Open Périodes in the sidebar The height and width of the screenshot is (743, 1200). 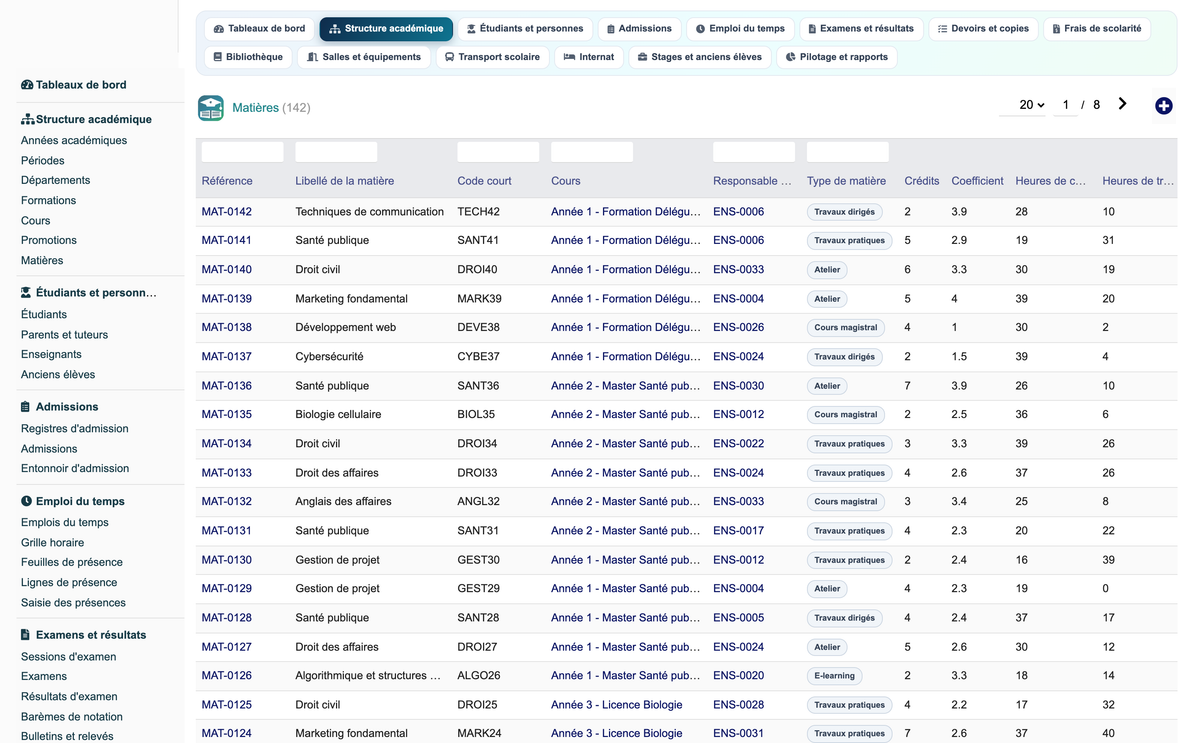pos(43,161)
